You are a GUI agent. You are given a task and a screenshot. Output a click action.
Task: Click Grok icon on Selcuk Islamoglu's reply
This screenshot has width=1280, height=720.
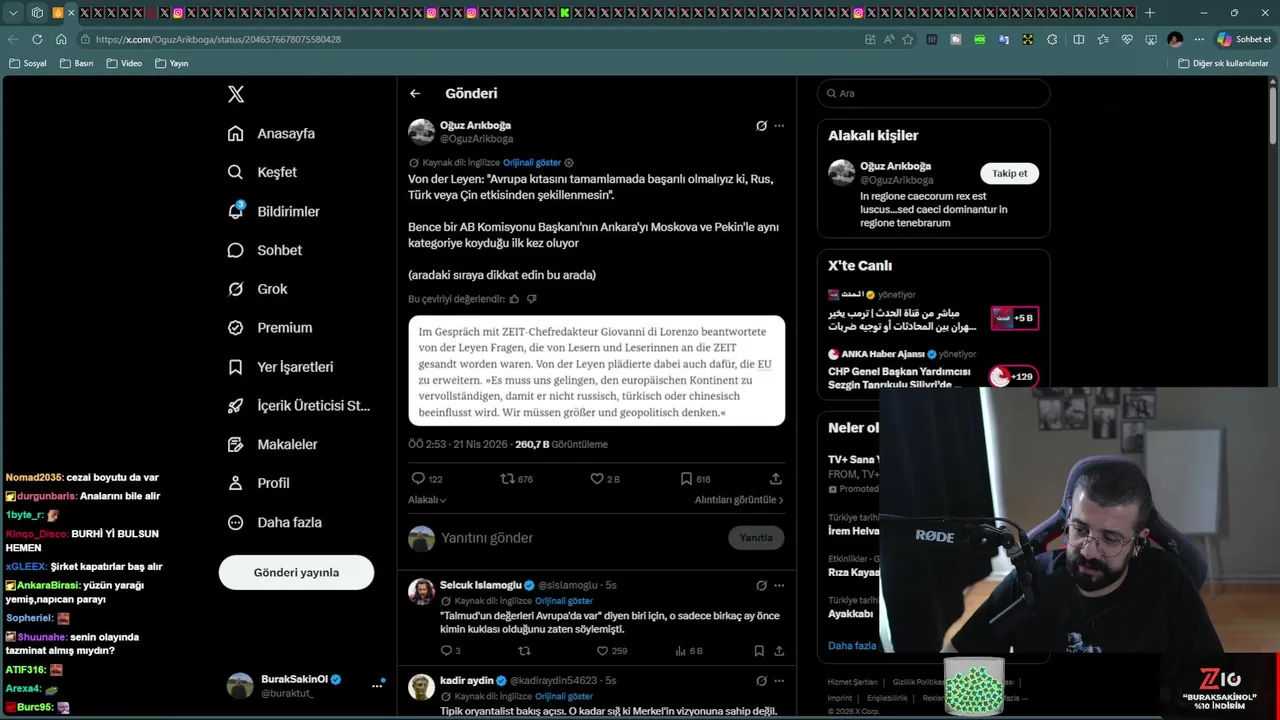click(761, 586)
